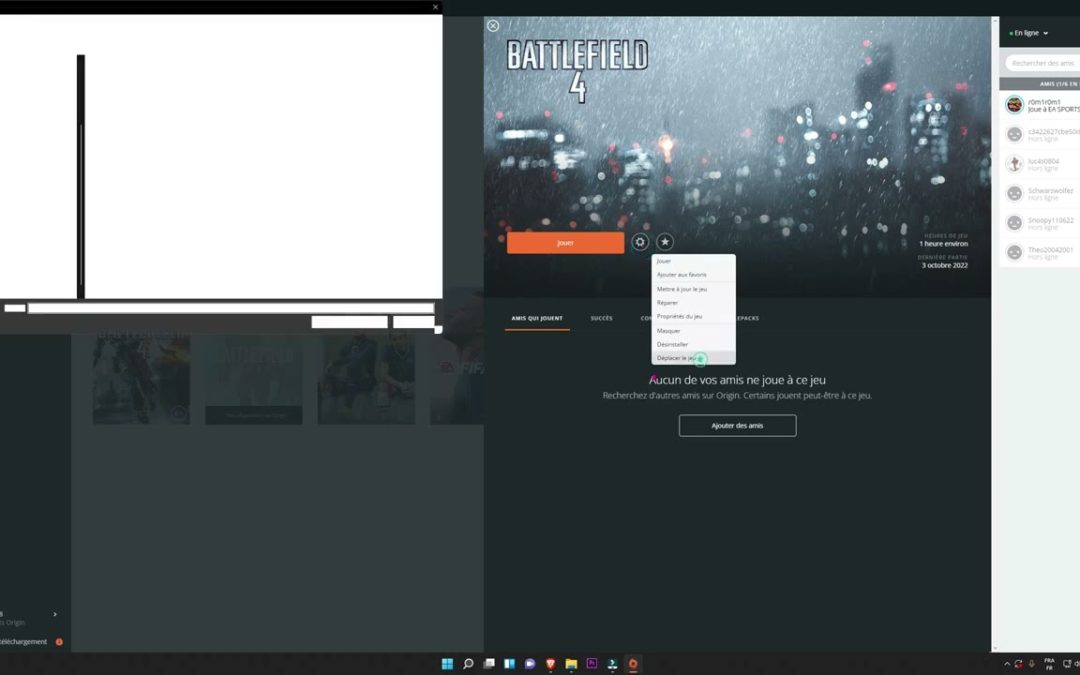Click the star favorite icon beside Jouer
Image resolution: width=1080 pixels, height=675 pixels.
coord(665,242)
